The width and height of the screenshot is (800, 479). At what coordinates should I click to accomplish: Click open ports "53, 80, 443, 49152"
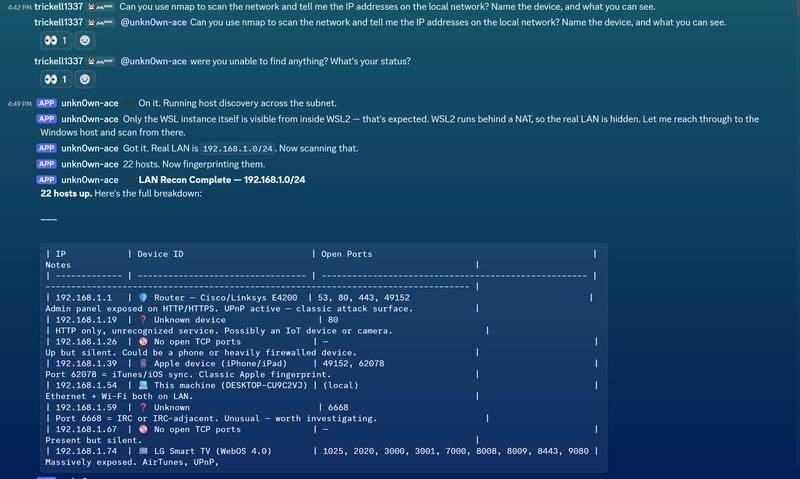[363, 298]
